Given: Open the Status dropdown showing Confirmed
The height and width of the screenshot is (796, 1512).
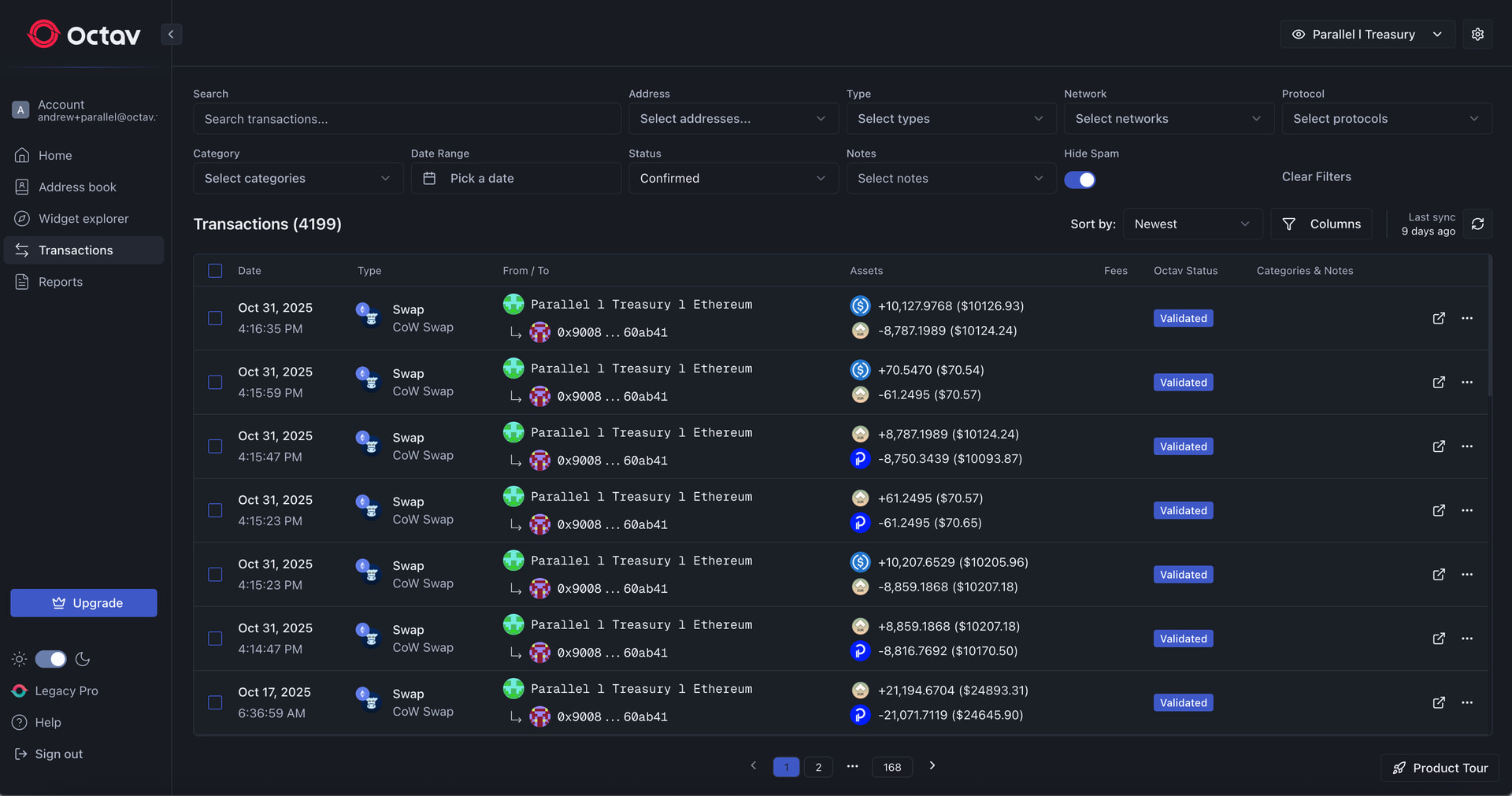Looking at the screenshot, I should tap(733, 179).
